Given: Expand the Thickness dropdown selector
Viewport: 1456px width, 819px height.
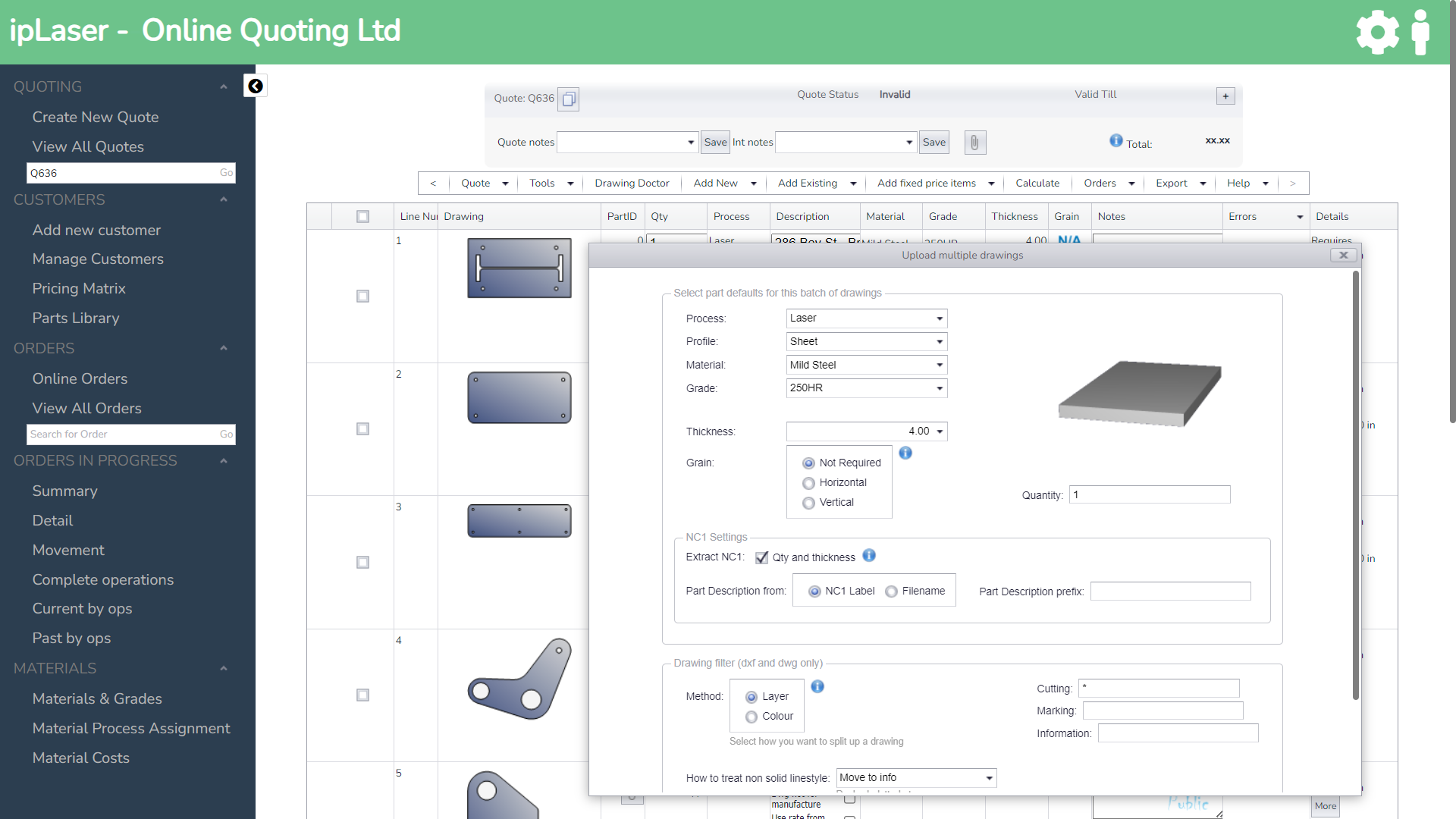Looking at the screenshot, I should coord(940,431).
